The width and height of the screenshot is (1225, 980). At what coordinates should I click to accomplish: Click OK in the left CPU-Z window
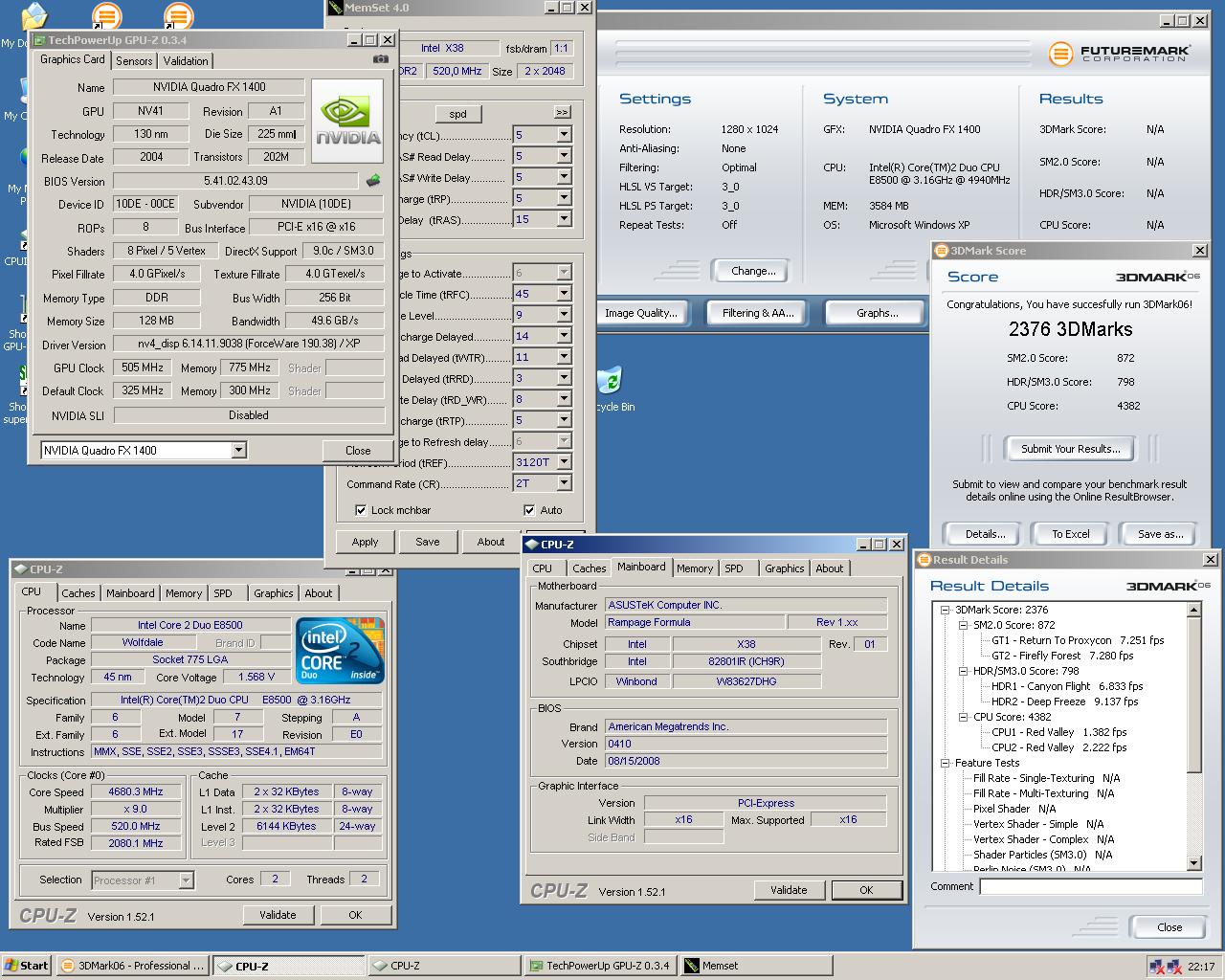355,915
